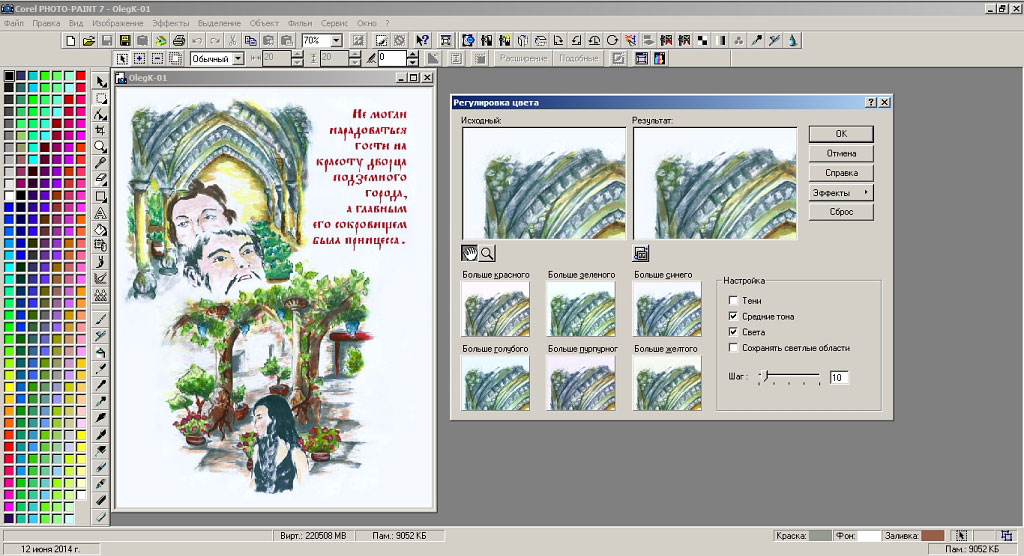The height and width of the screenshot is (556, 1024).
Task: Open the zoom level 70% dropdown
Action: (336, 41)
